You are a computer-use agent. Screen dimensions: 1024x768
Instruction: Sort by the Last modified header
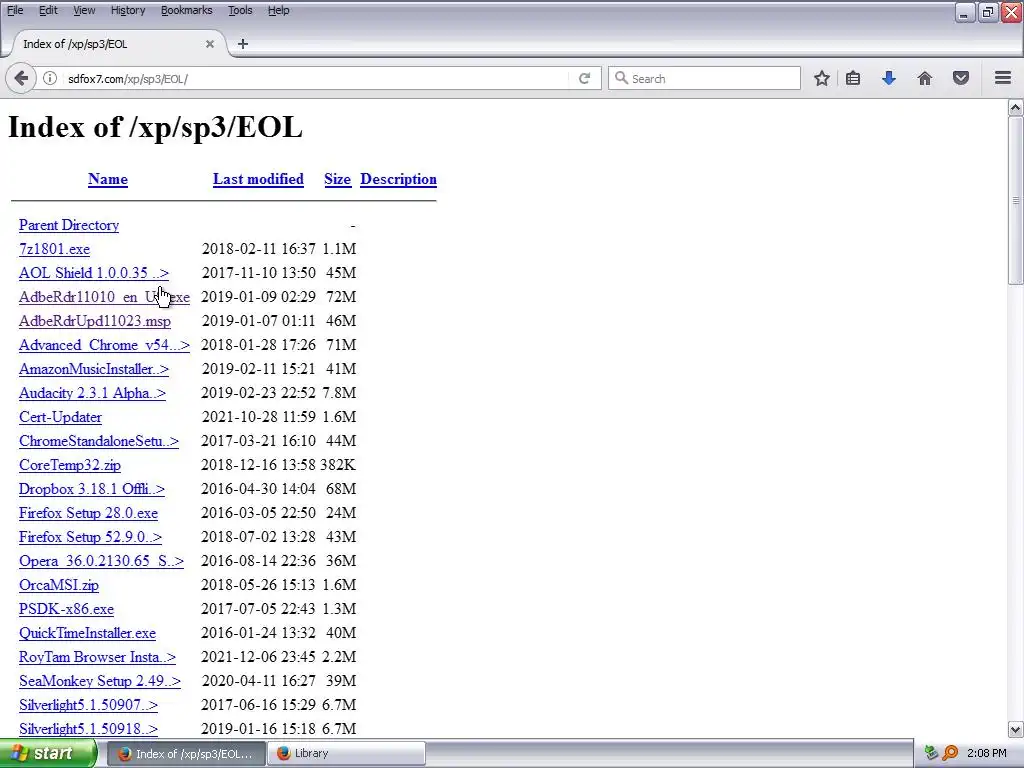258,179
